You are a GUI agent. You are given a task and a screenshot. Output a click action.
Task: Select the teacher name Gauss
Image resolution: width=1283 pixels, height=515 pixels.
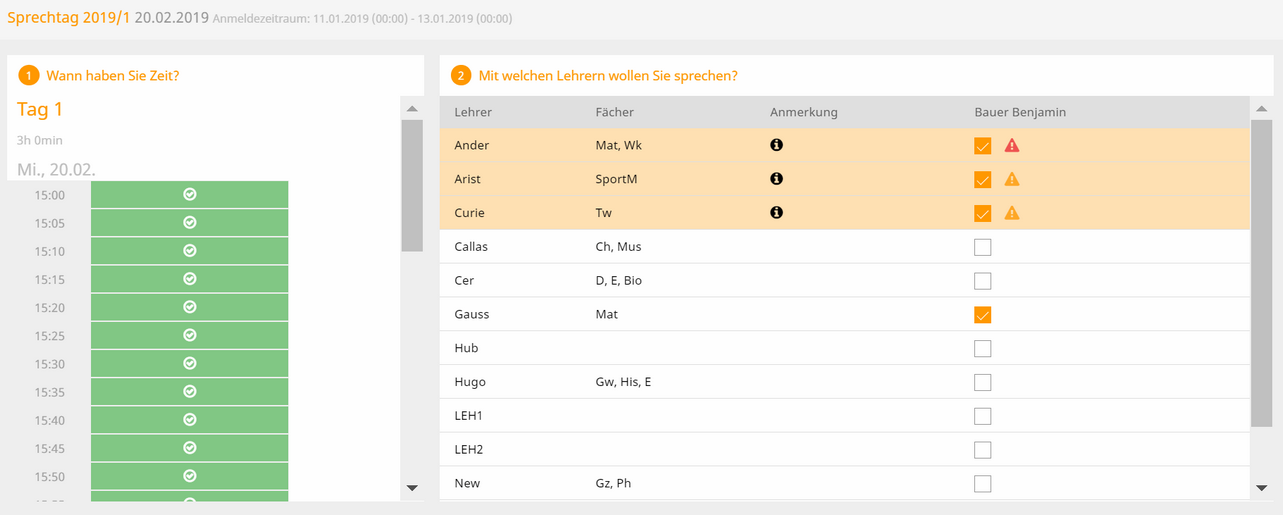click(472, 314)
